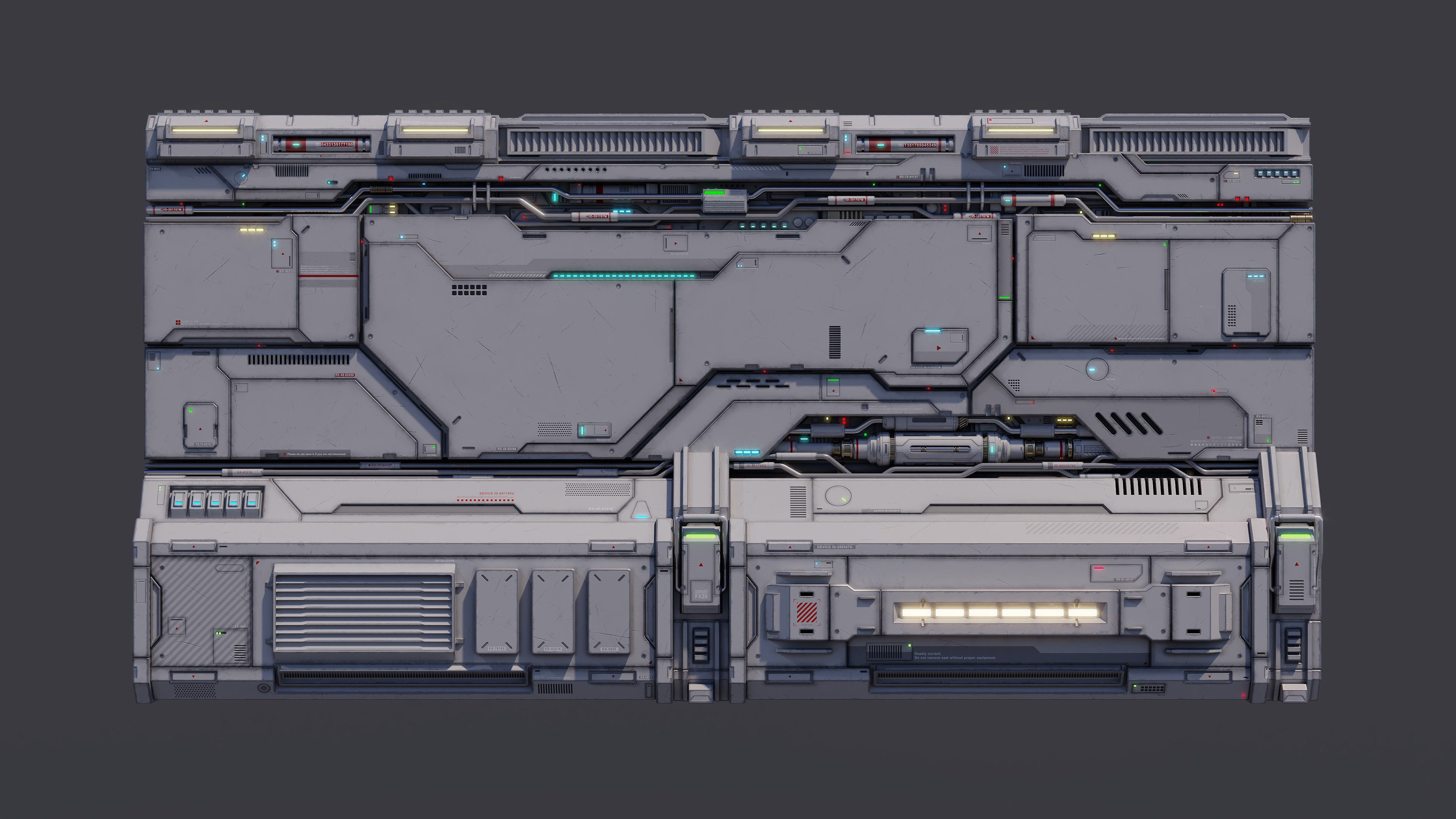
Task: Click the green glowing module in the pipe channel
Action: [x=724, y=199]
